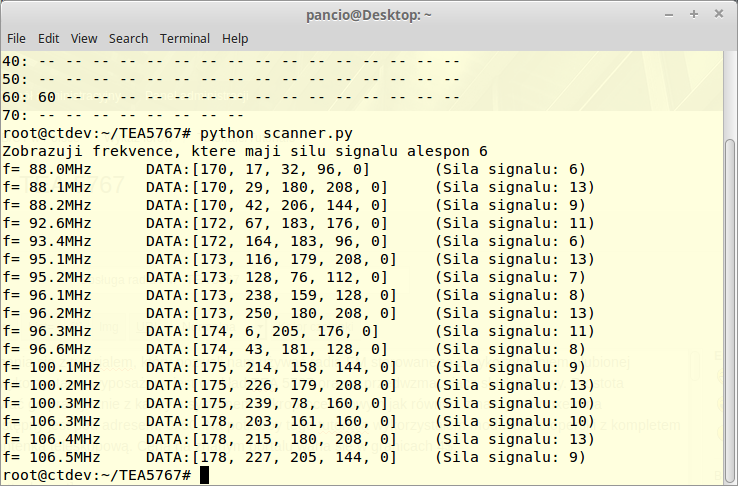Open the Edit menu
Screen dimensions: 738x486
point(48,38)
